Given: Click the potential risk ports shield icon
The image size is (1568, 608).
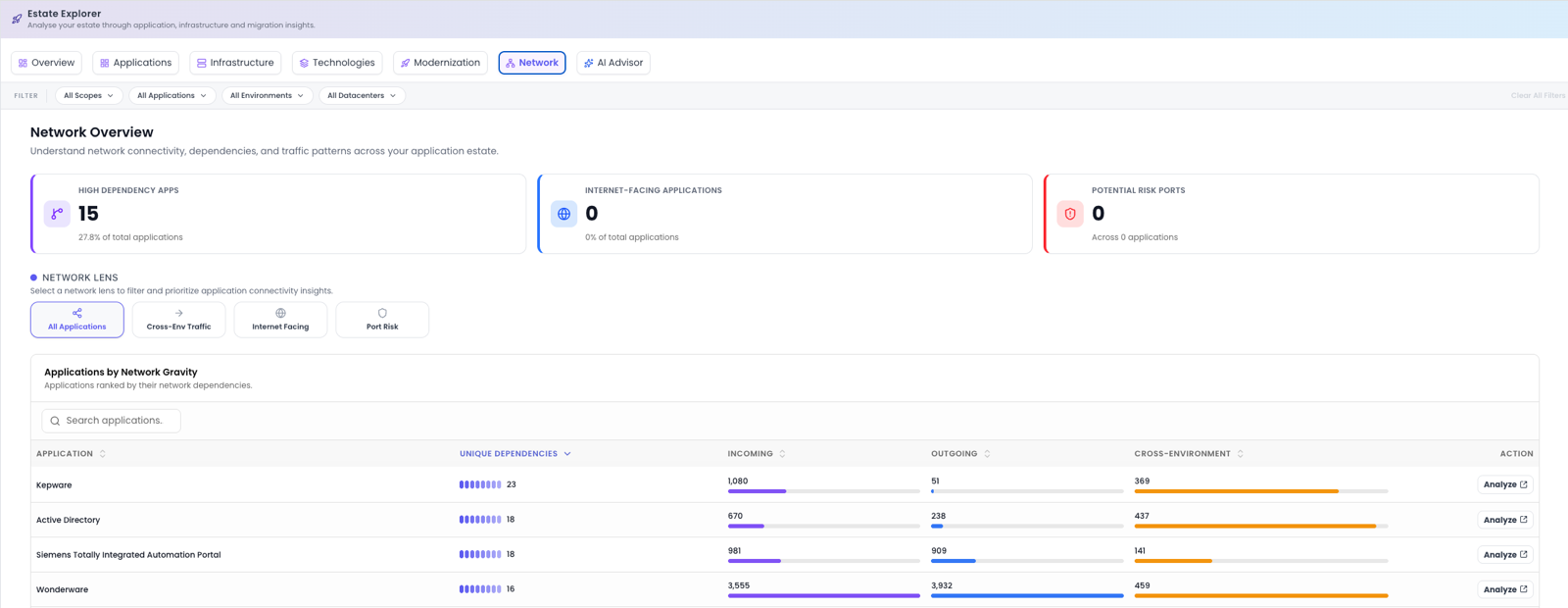Looking at the screenshot, I should pyautogui.click(x=1070, y=214).
